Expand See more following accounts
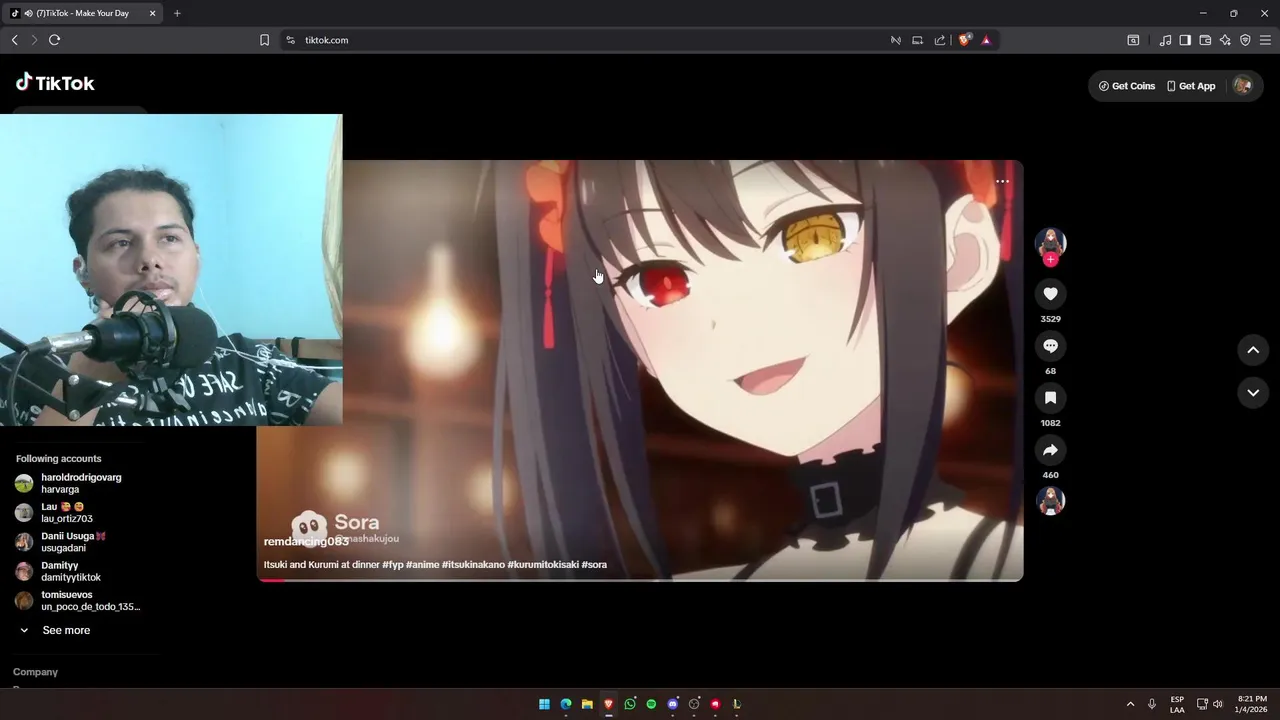Screen dimensions: 1280x720 [55, 630]
